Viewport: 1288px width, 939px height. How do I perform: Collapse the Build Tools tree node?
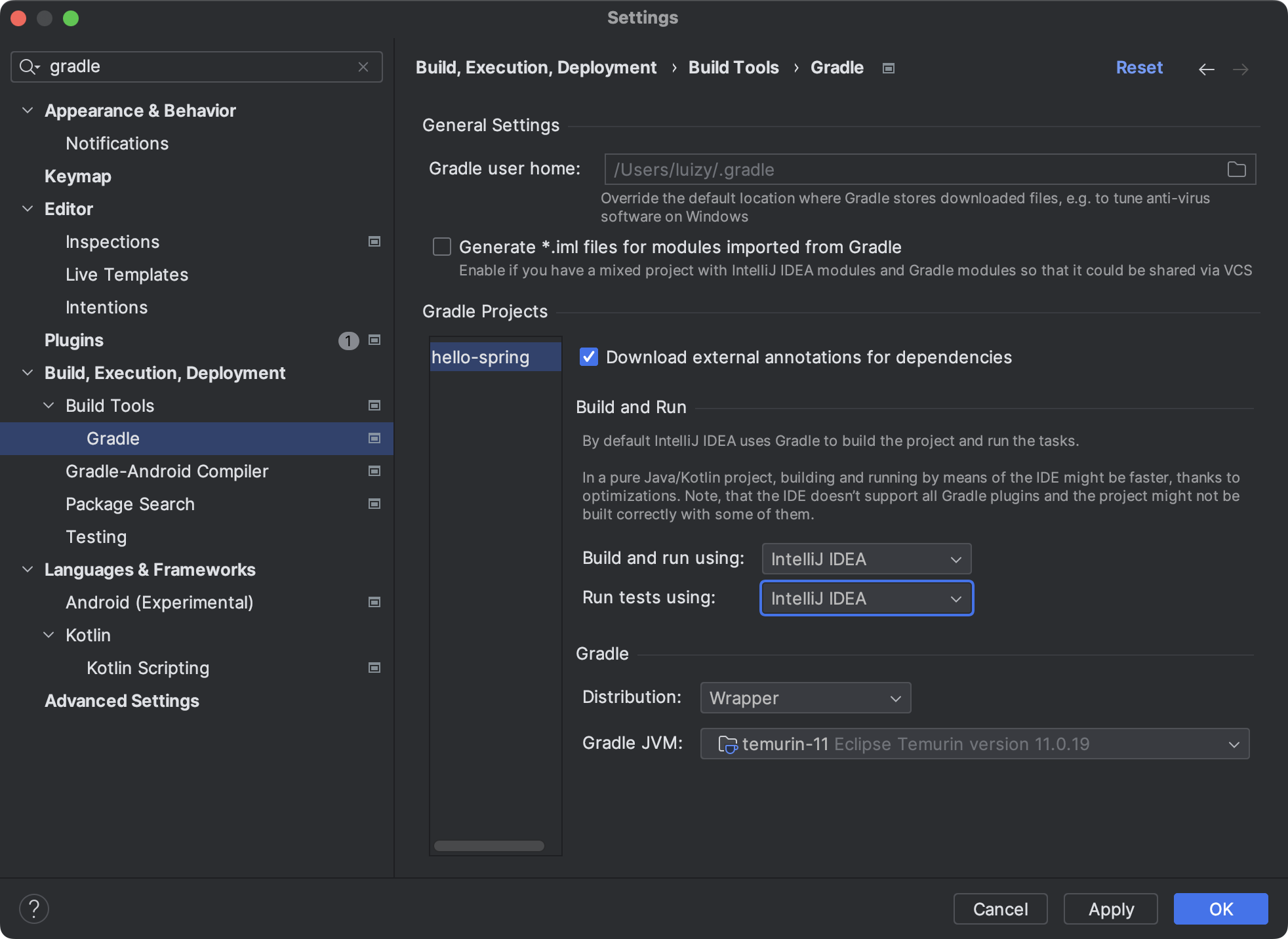49,406
